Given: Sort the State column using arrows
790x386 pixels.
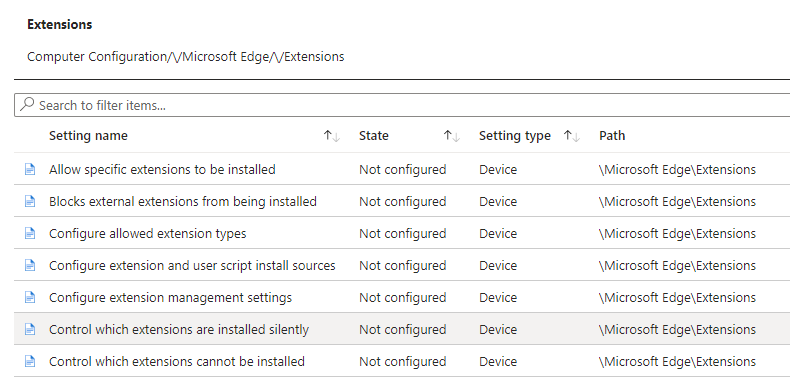Looking at the screenshot, I should 451,136.
